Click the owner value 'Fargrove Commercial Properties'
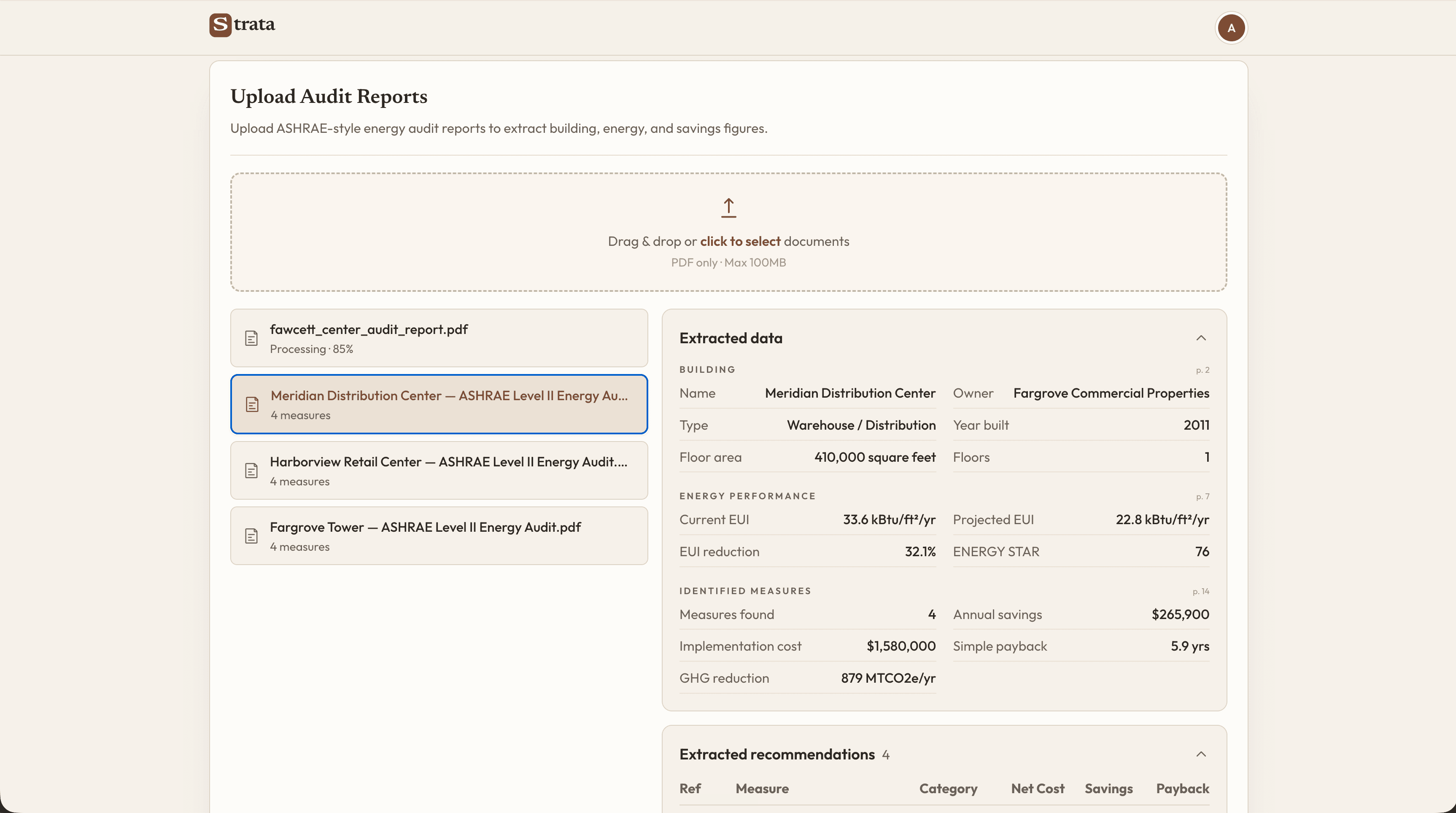This screenshot has height=813, width=1456. [1111, 393]
